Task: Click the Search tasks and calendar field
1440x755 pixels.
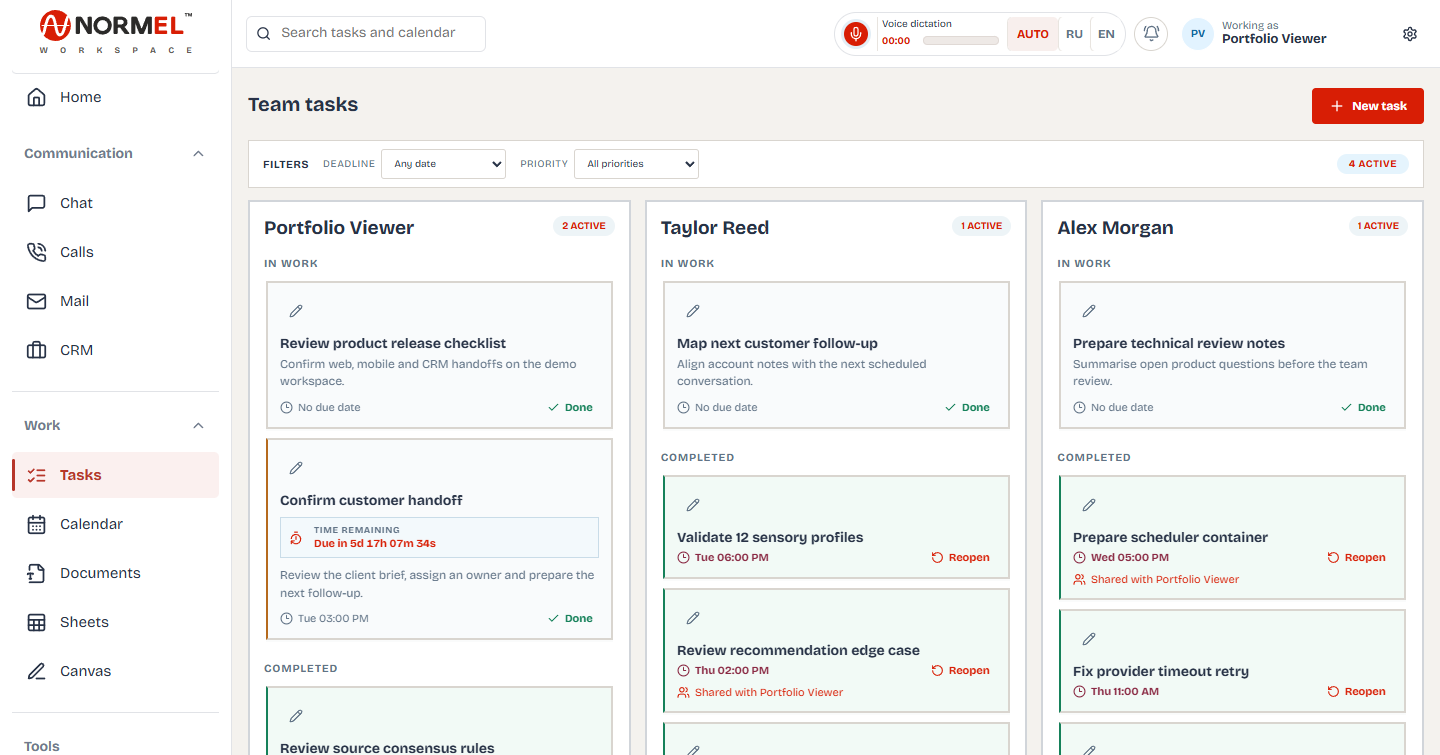Action: click(x=366, y=33)
